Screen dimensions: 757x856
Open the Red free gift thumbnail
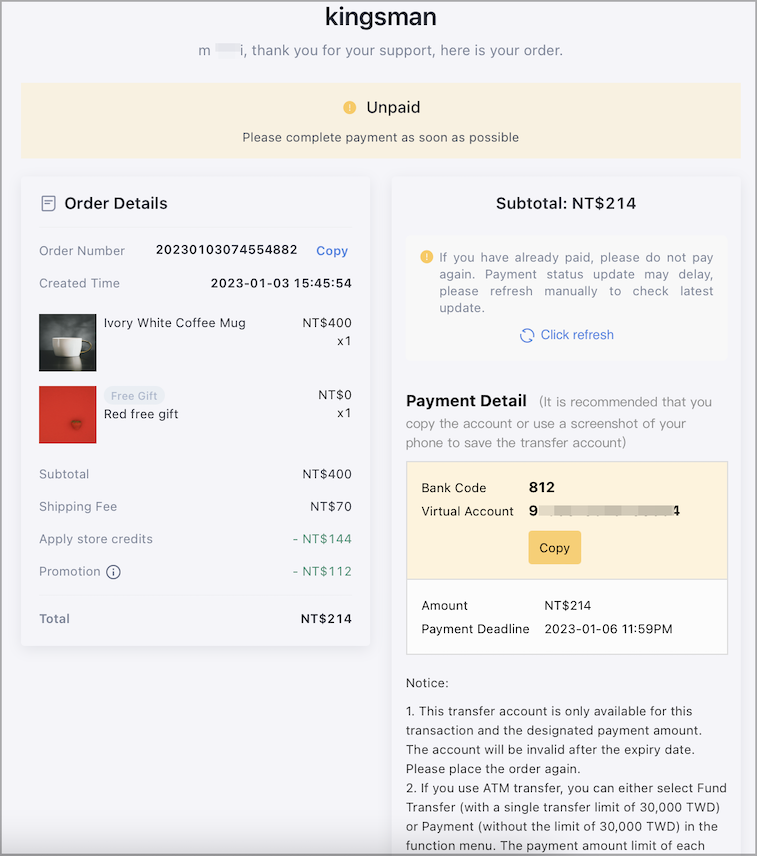[68, 415]
